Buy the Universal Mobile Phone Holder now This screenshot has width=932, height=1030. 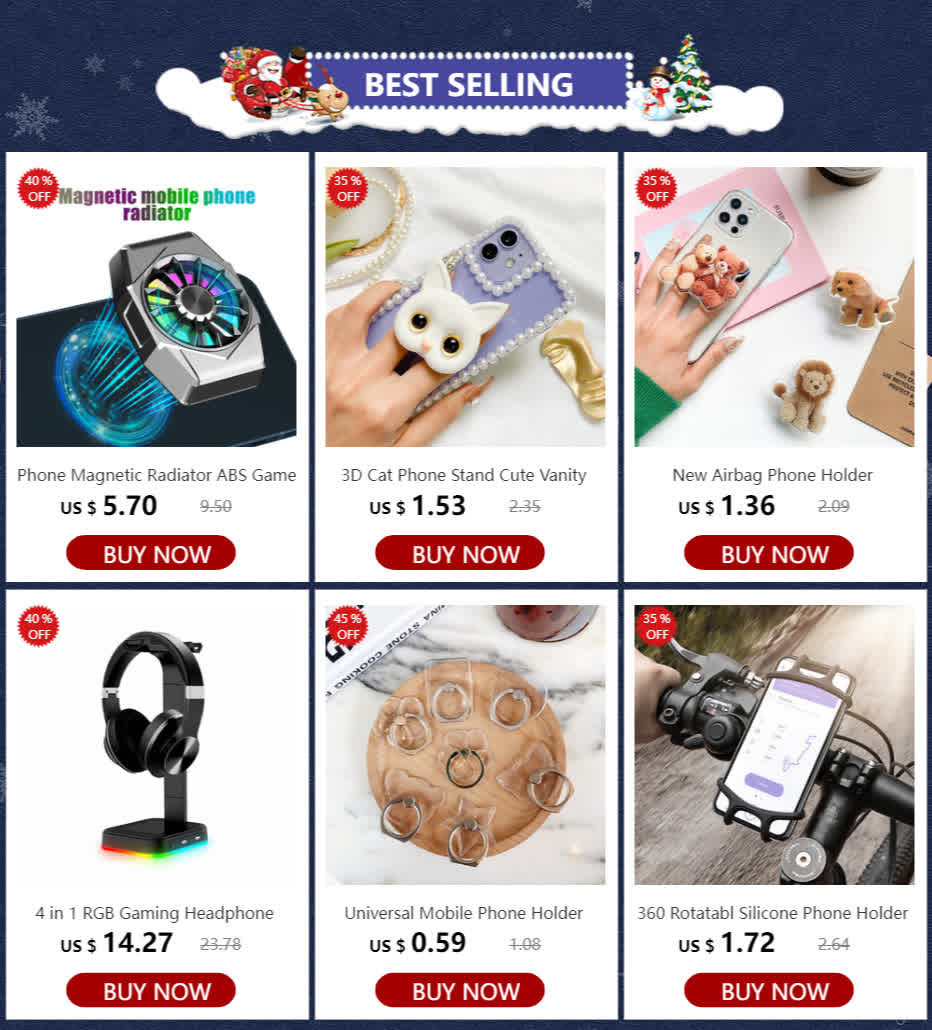(x=460, y=991)
